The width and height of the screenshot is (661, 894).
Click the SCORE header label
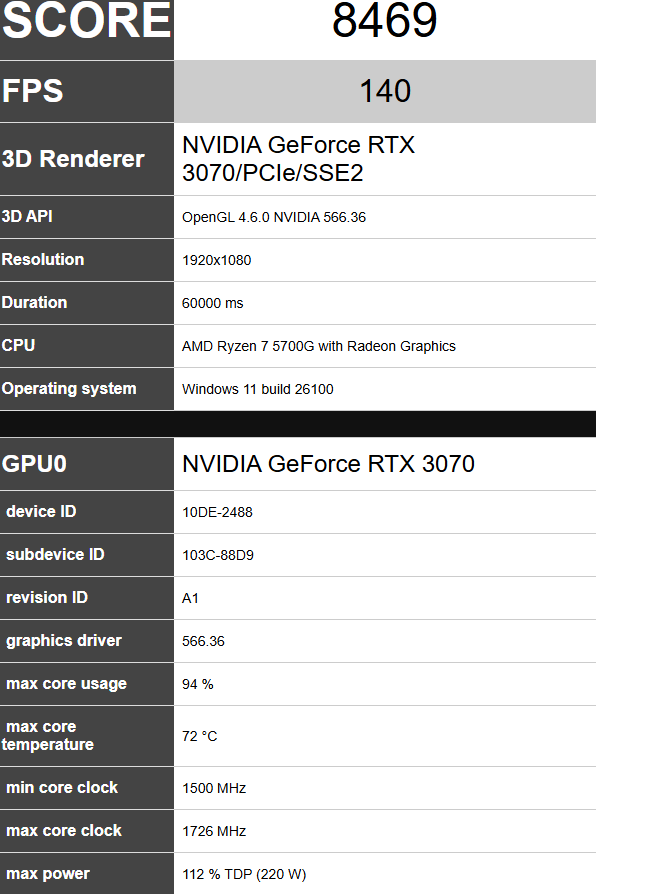(87, 22)
